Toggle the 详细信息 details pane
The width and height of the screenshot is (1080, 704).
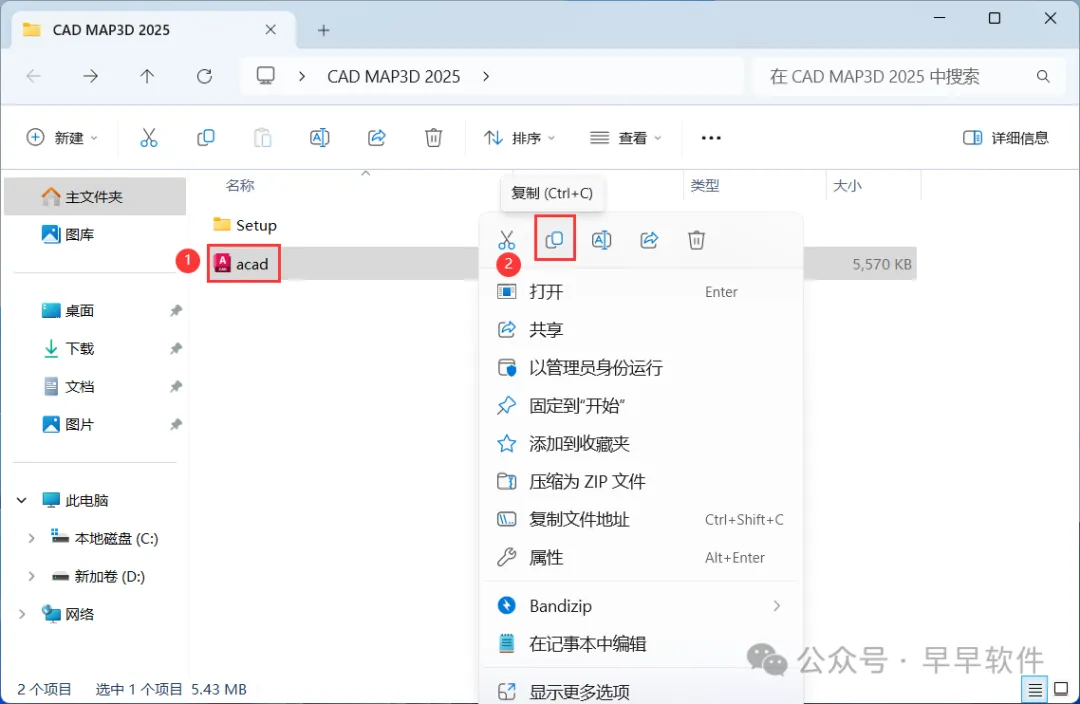click(x=1006, y=138)
